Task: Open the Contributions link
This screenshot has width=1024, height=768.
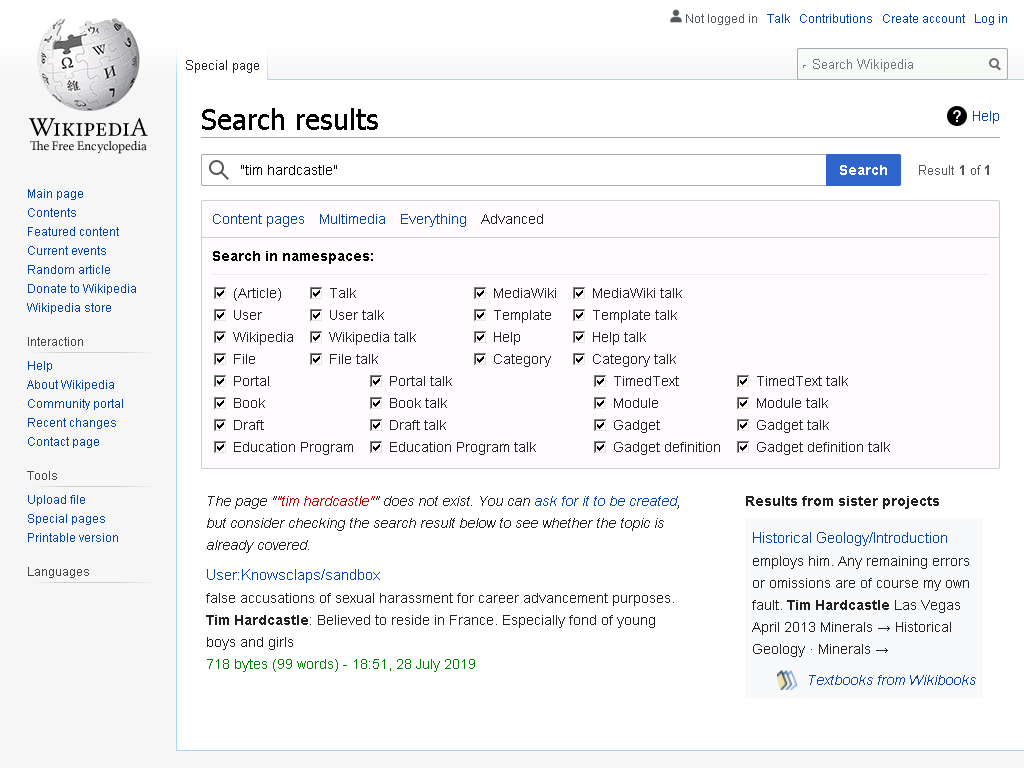Action: tap(836, 18)
